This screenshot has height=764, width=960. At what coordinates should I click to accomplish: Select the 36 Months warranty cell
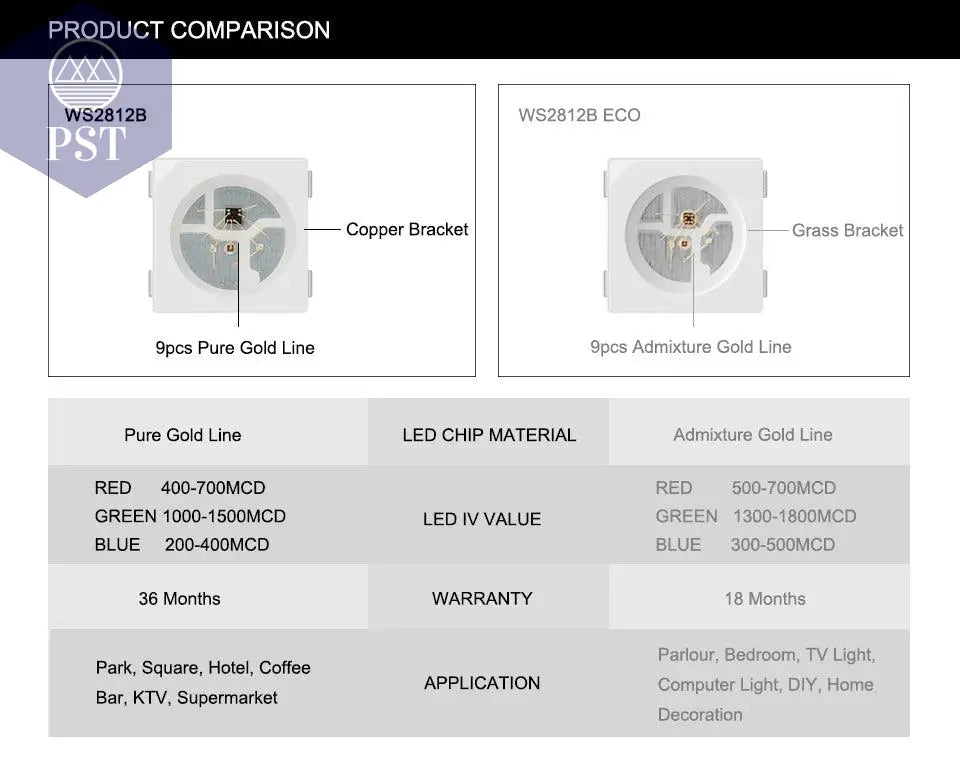(179, 598)
